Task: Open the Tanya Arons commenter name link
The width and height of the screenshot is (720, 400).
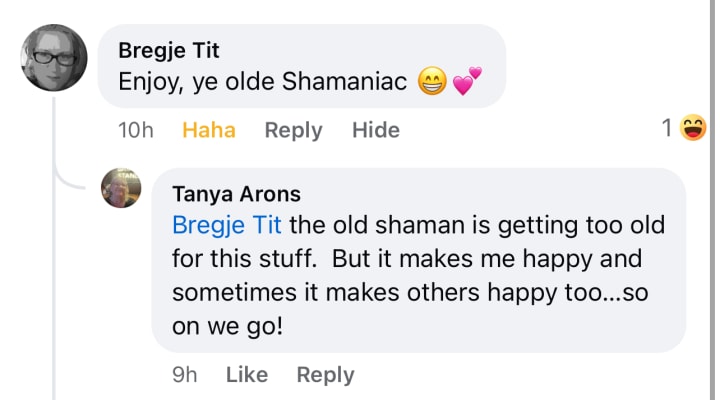Action: pyautogui.click(x=236, y=194)
